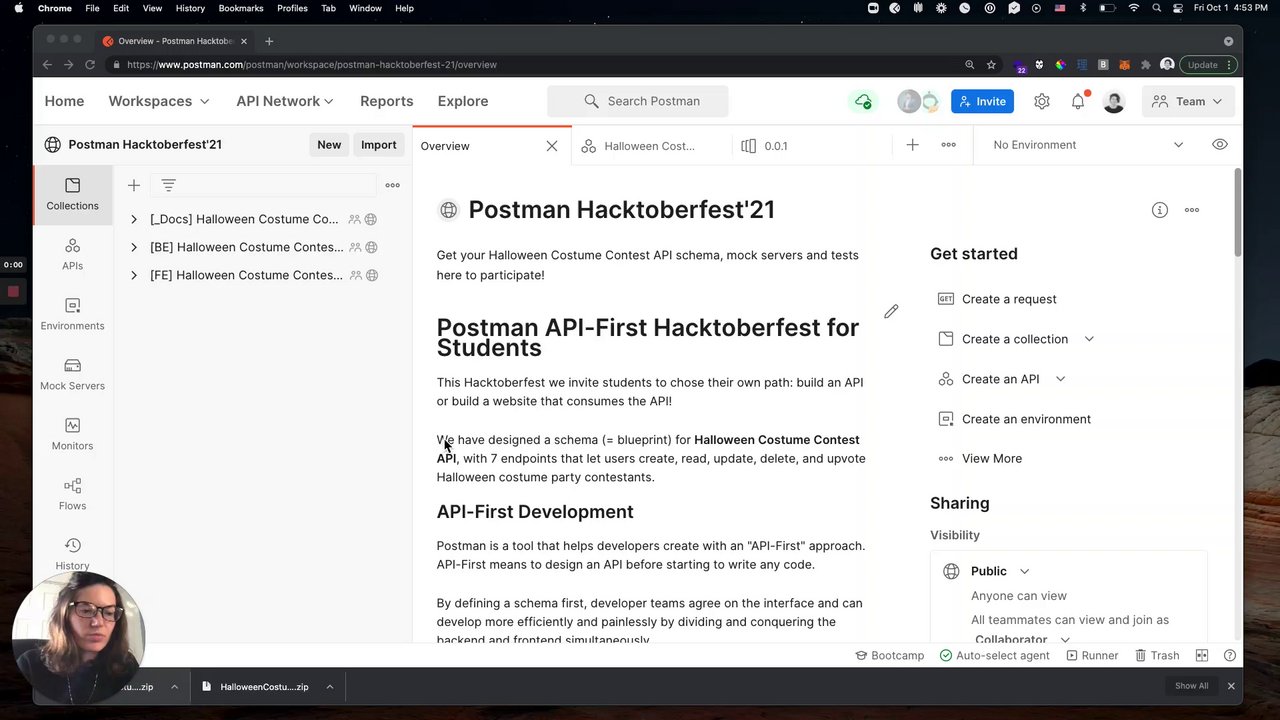Open the Mock Servers sidebar panel
Image resolution: width=1280 pixels, height=720 pixels.
(72, 374)
